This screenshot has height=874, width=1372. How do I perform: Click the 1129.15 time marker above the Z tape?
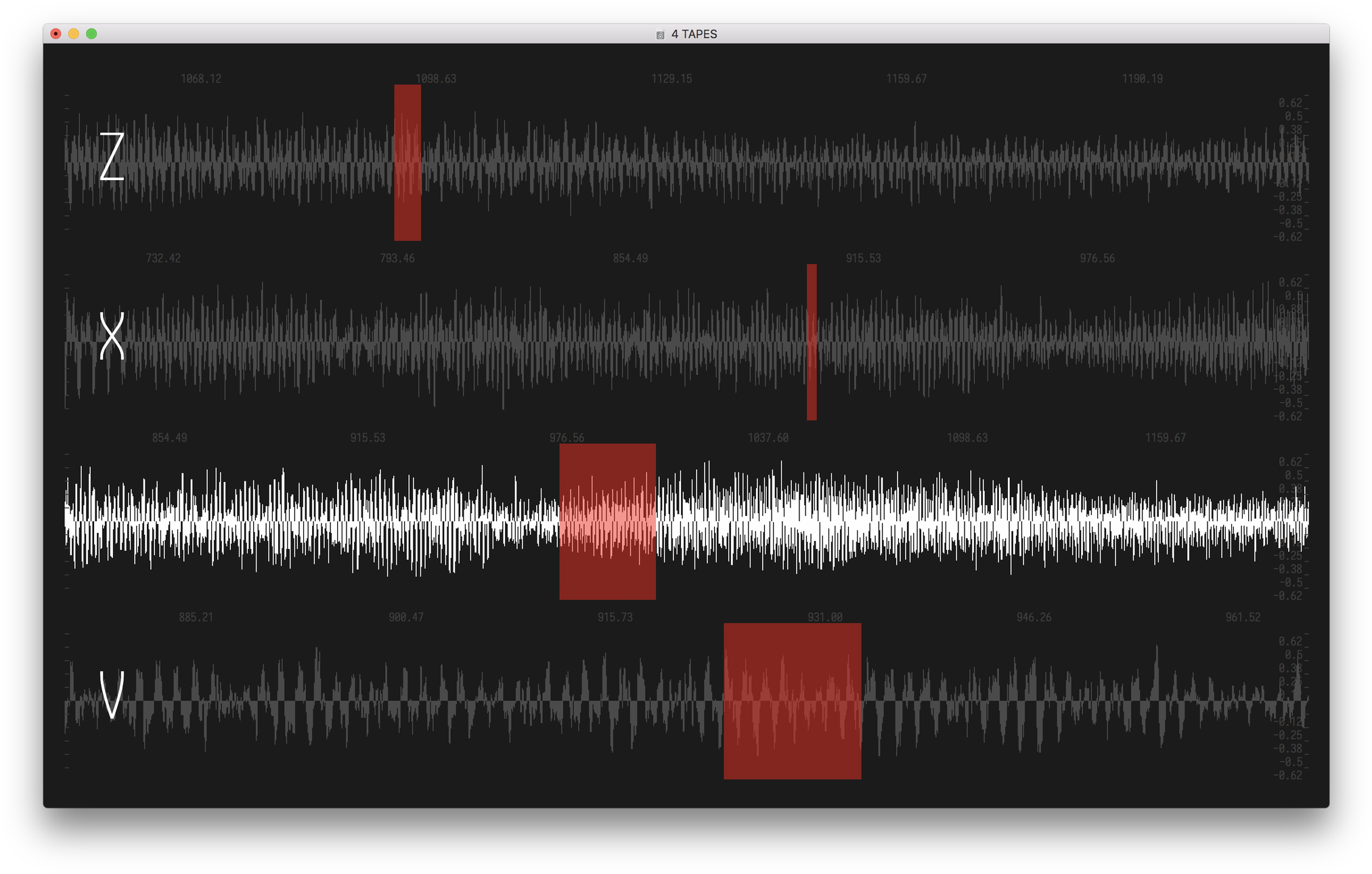(x=671, y=79)
